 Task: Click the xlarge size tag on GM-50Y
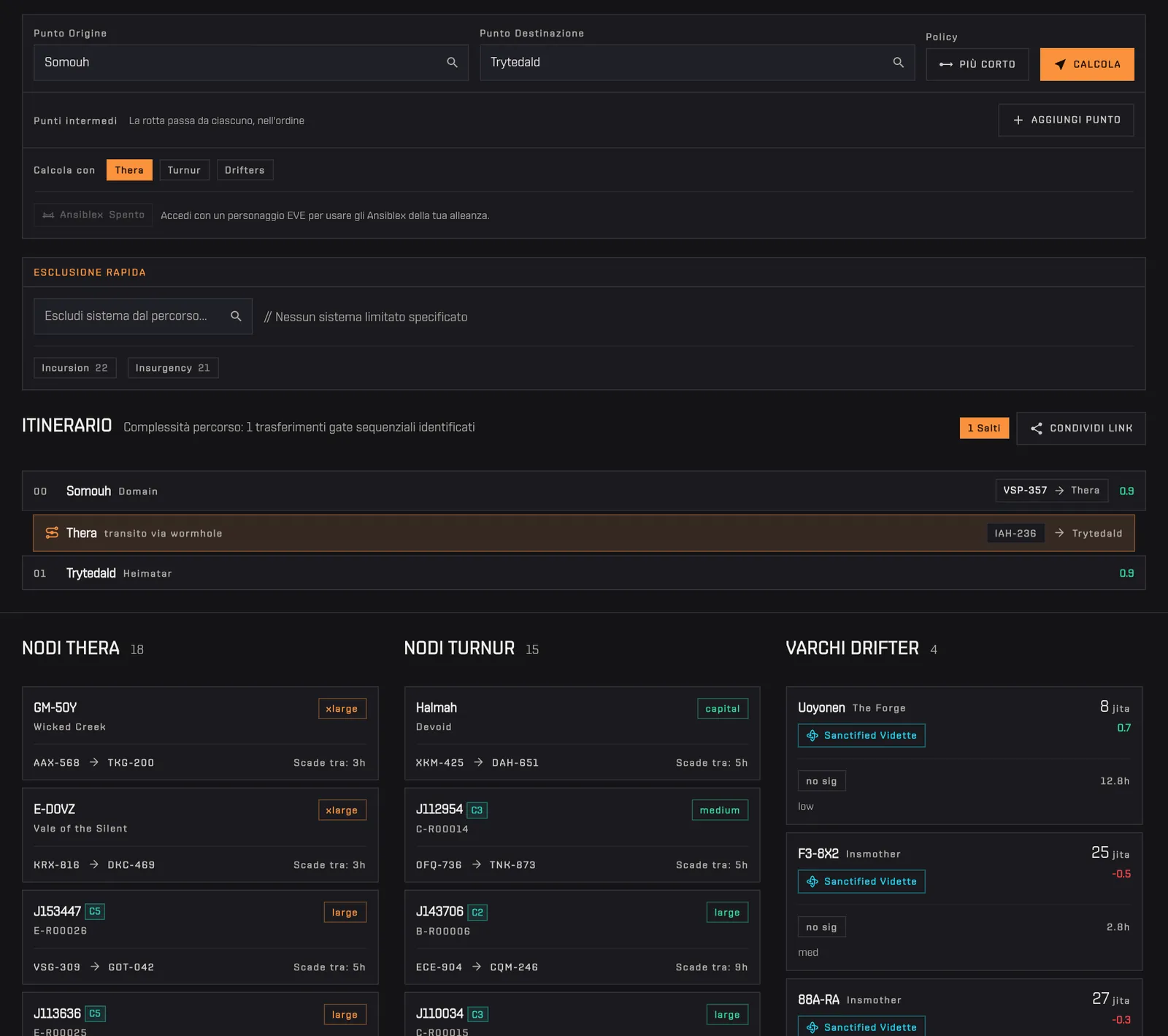click(342, 709)
